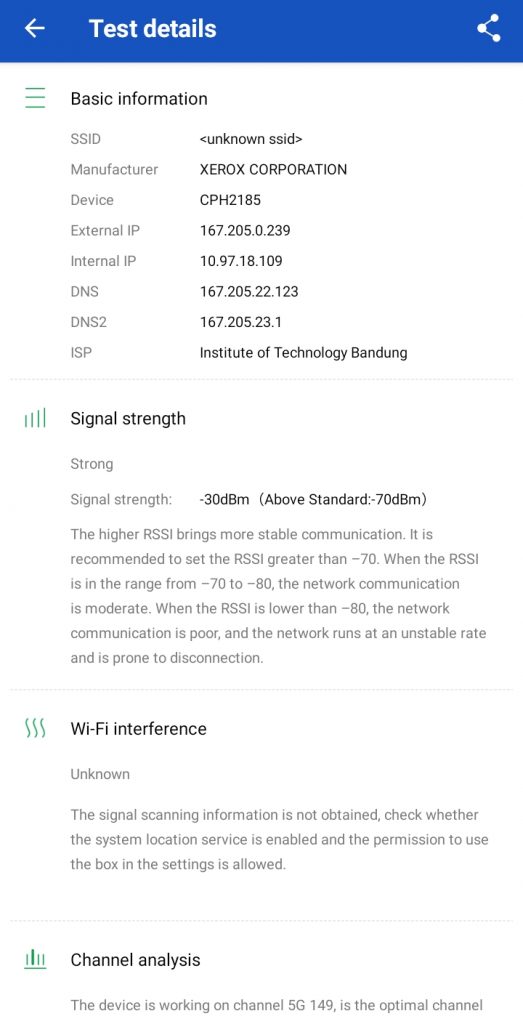Viewport: 523px width, 1024px height.
Task: Open the Basic information section heading
Action: tap(139, 99)
